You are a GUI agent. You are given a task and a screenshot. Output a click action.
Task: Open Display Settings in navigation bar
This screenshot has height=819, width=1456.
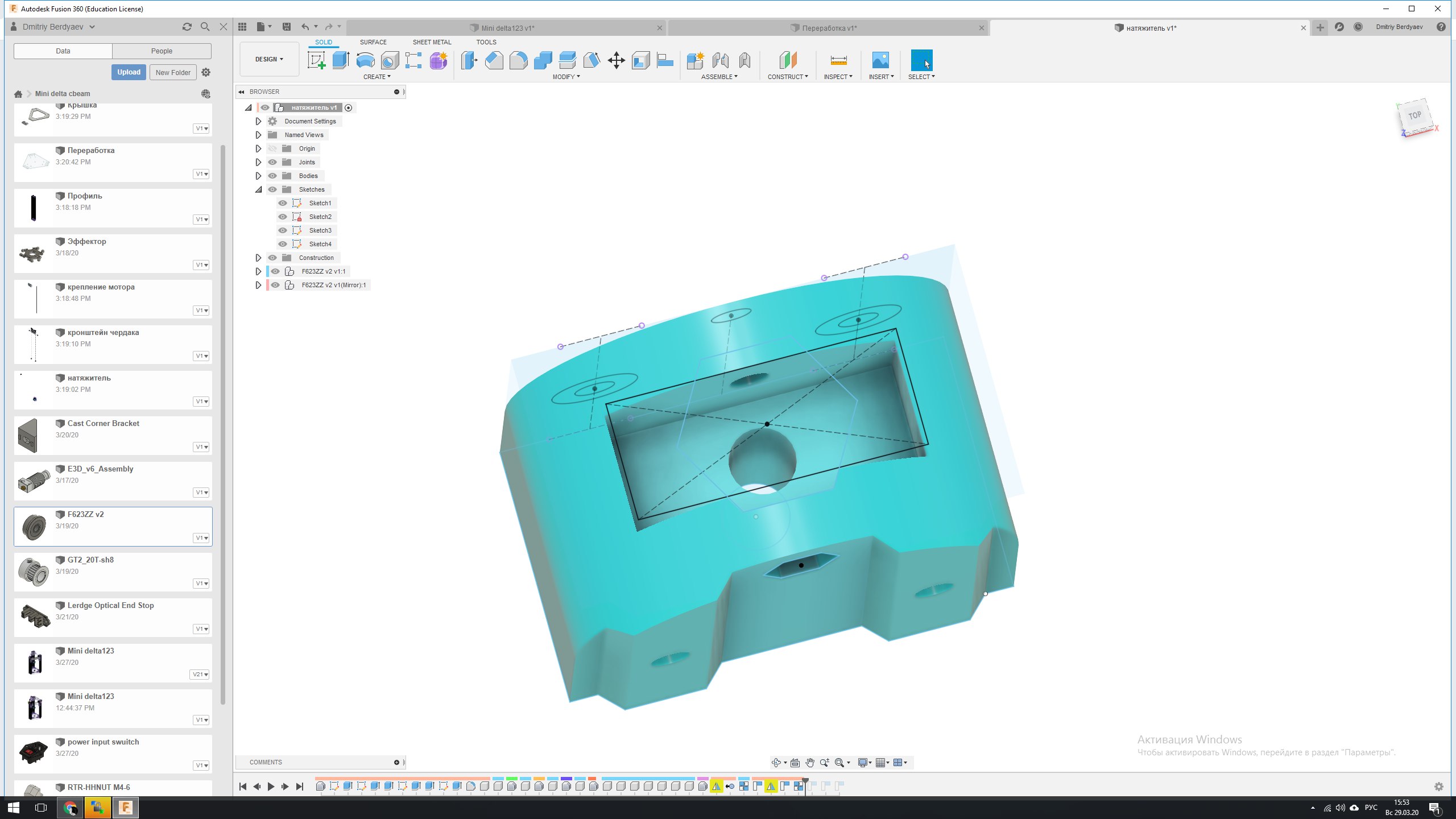pos(863,763)
